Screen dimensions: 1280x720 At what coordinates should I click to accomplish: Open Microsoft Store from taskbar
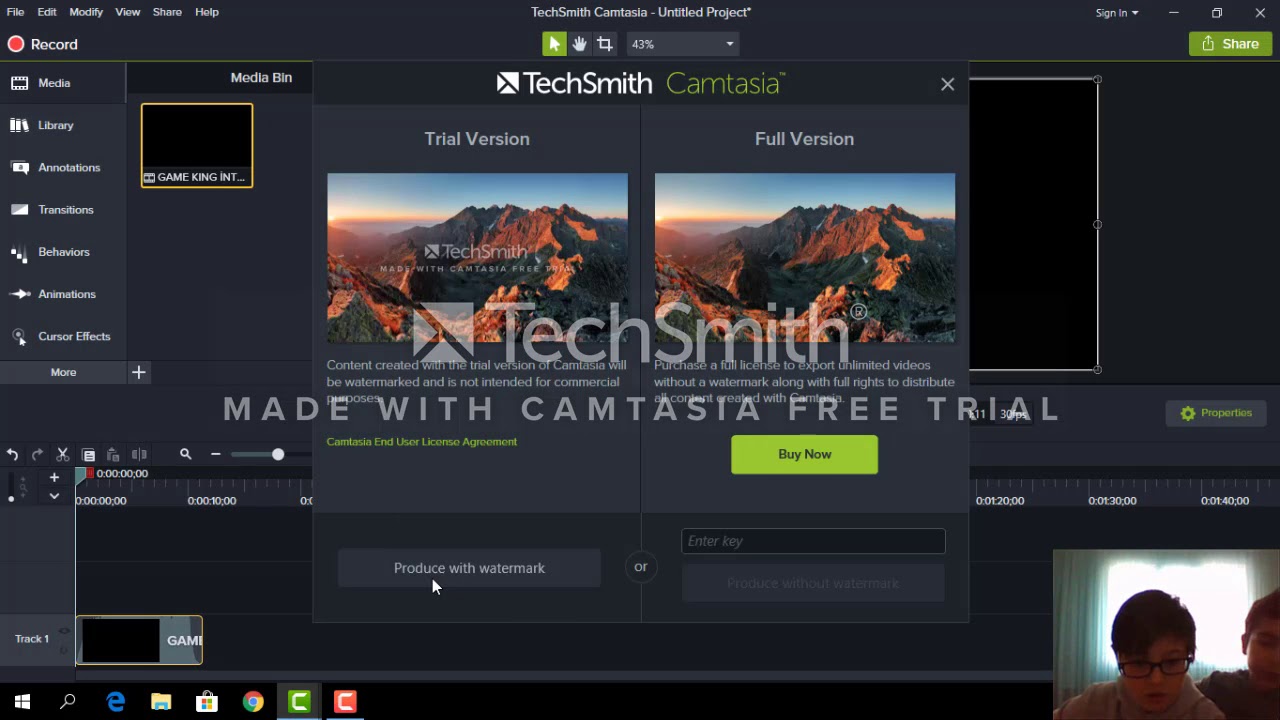[x=207, y=702]
